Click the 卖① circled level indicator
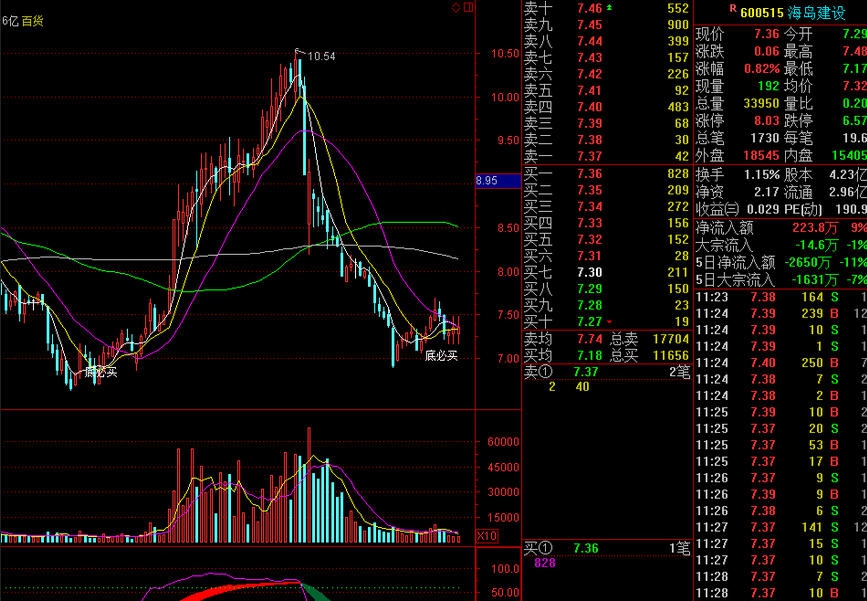This screenshot has width=867, height=601. point(538,372)
